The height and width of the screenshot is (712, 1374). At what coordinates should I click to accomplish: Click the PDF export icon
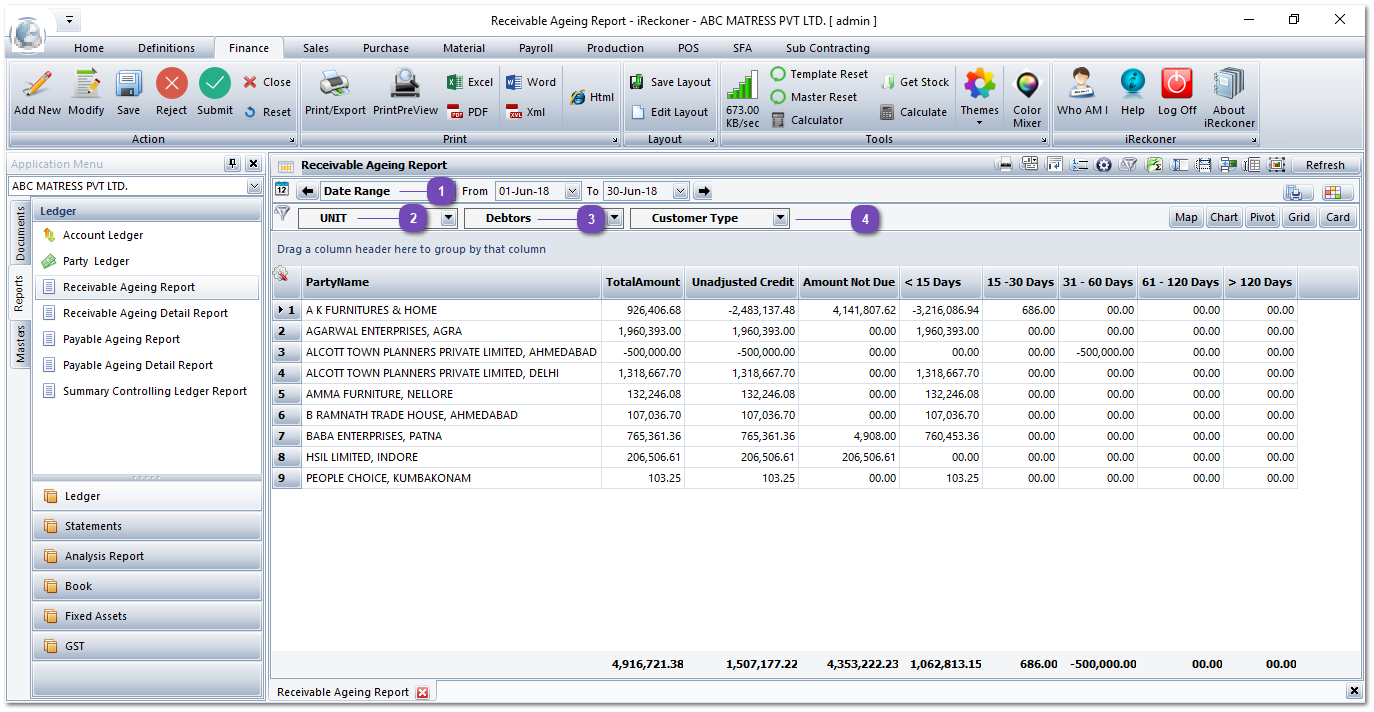pos(467,112)
